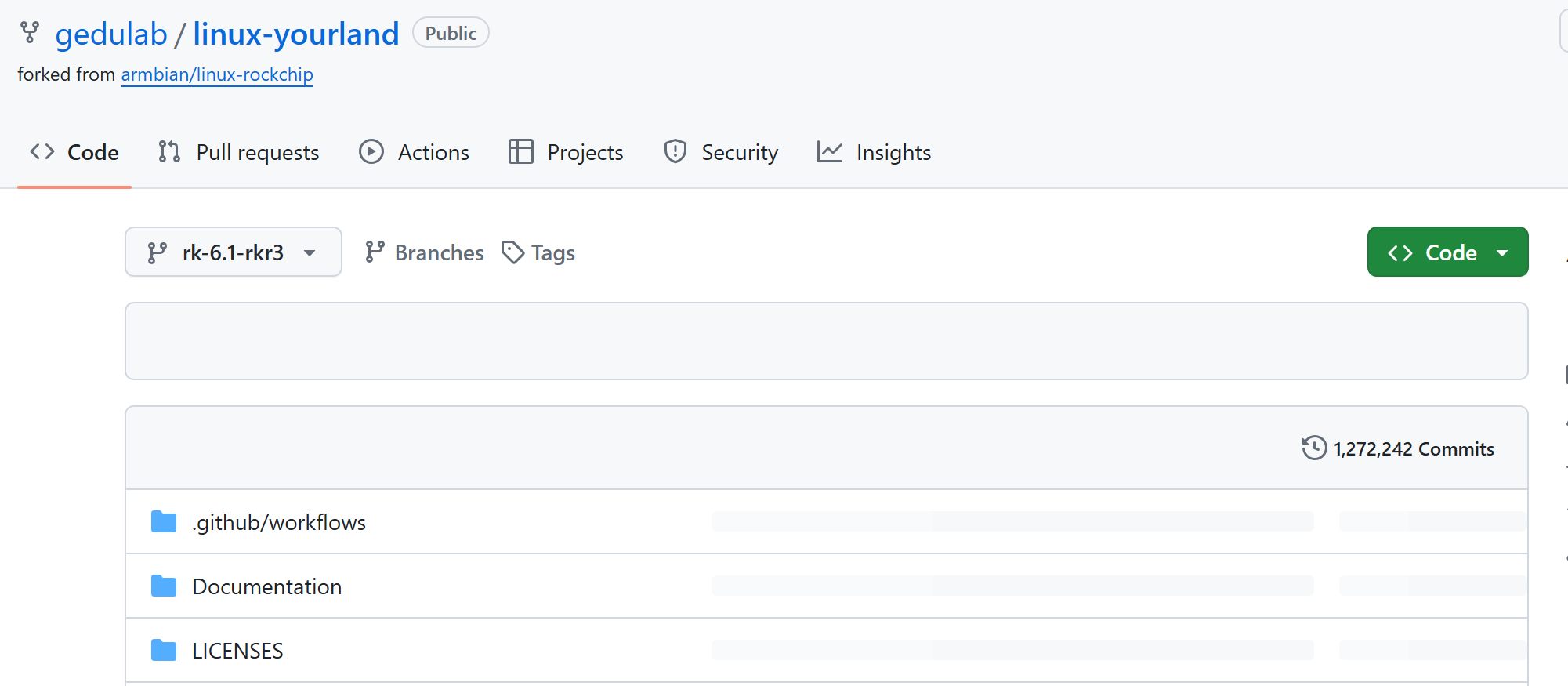
Task: Click the Code tab angle-brackets icon
Action: tap(42, 151)
